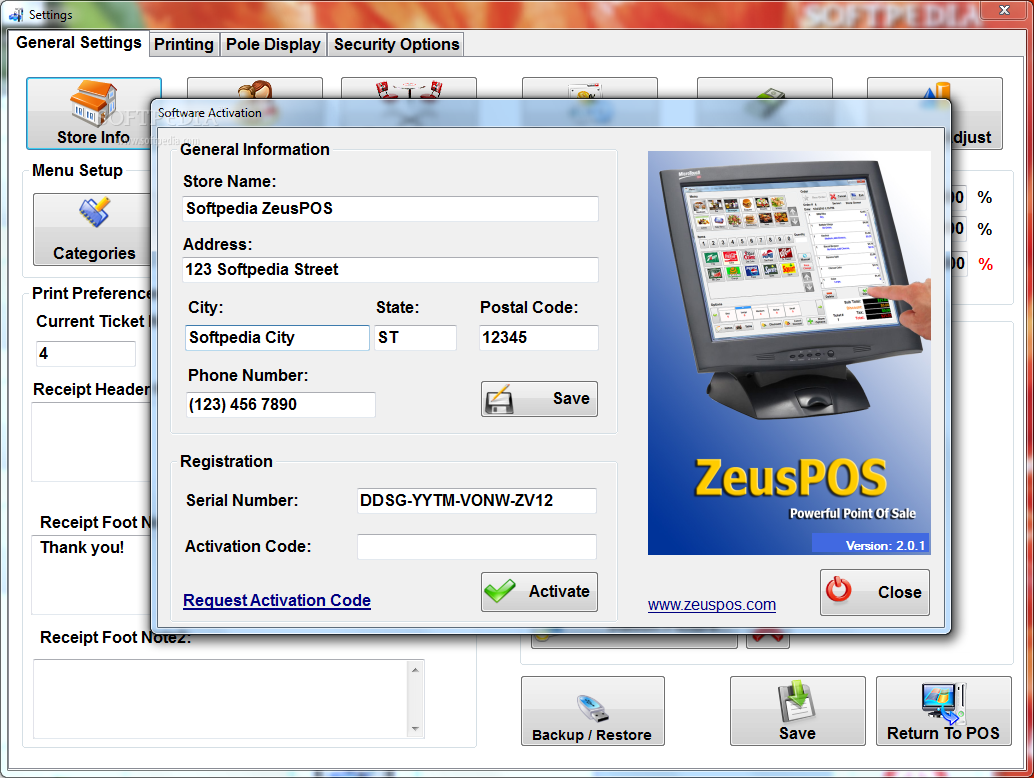Click Receipt Foot Note2 scrollbar down arrow
The height and width of the screenshot is (778, 1034).
point(415,729)
